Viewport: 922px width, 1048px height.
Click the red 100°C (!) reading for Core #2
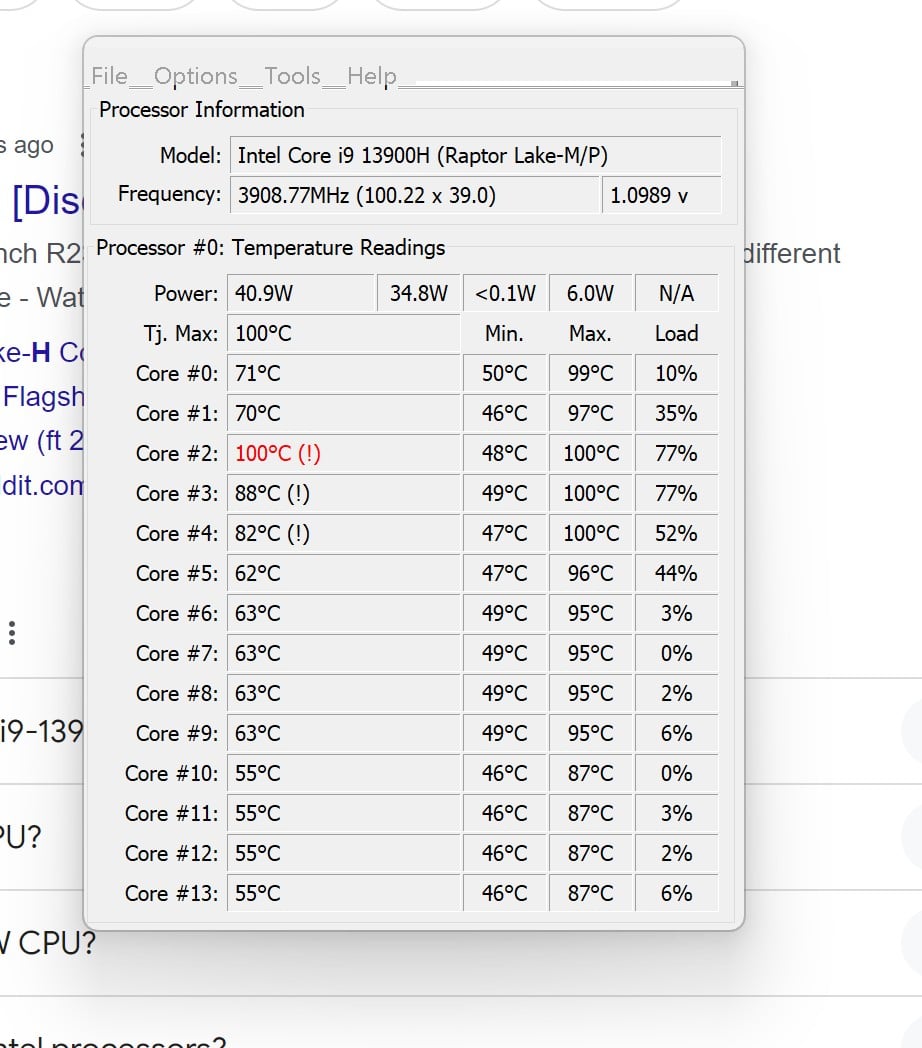(344, 454)
